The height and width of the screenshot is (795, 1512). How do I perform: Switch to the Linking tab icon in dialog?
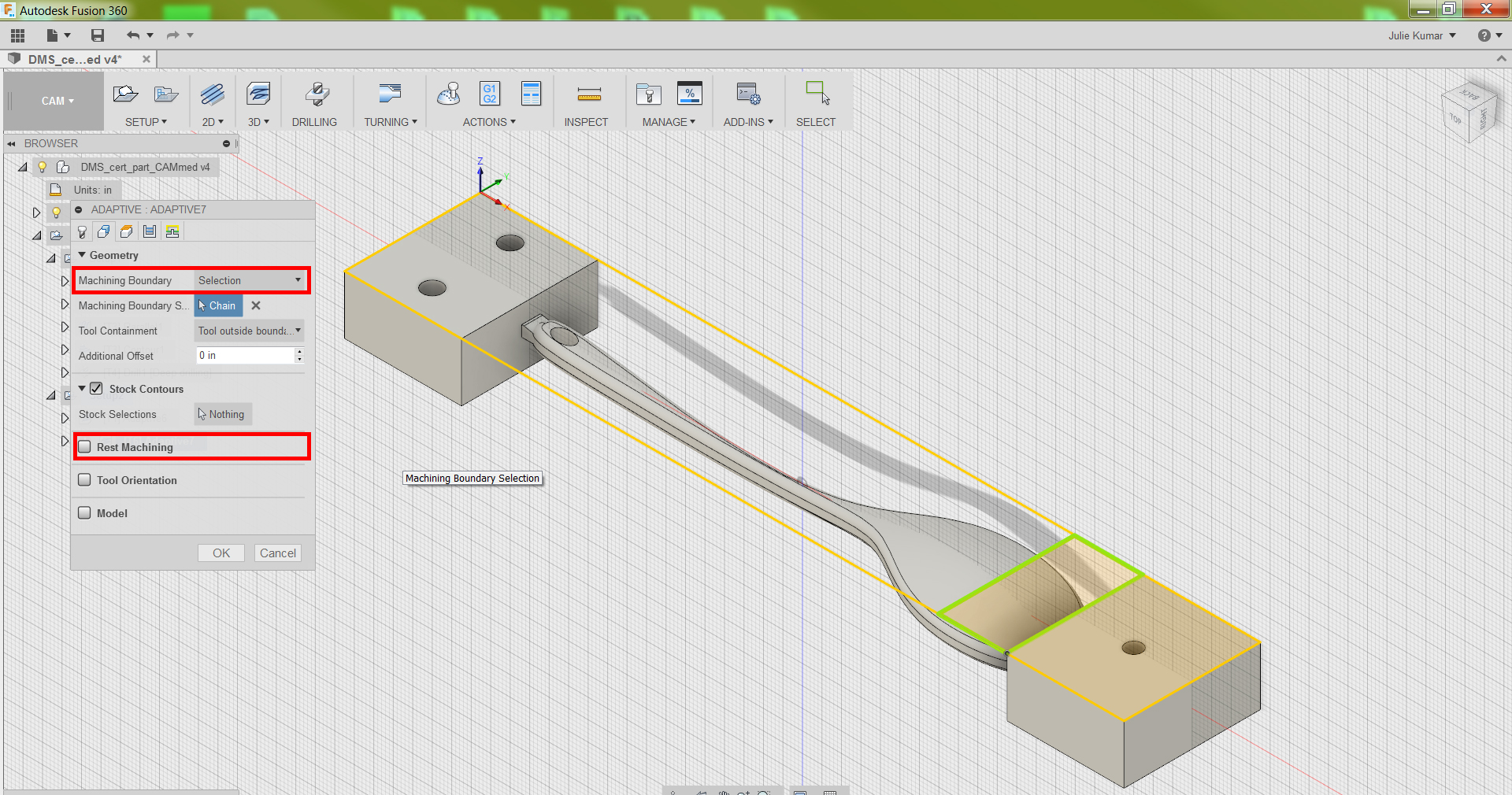tap(172, 231)
